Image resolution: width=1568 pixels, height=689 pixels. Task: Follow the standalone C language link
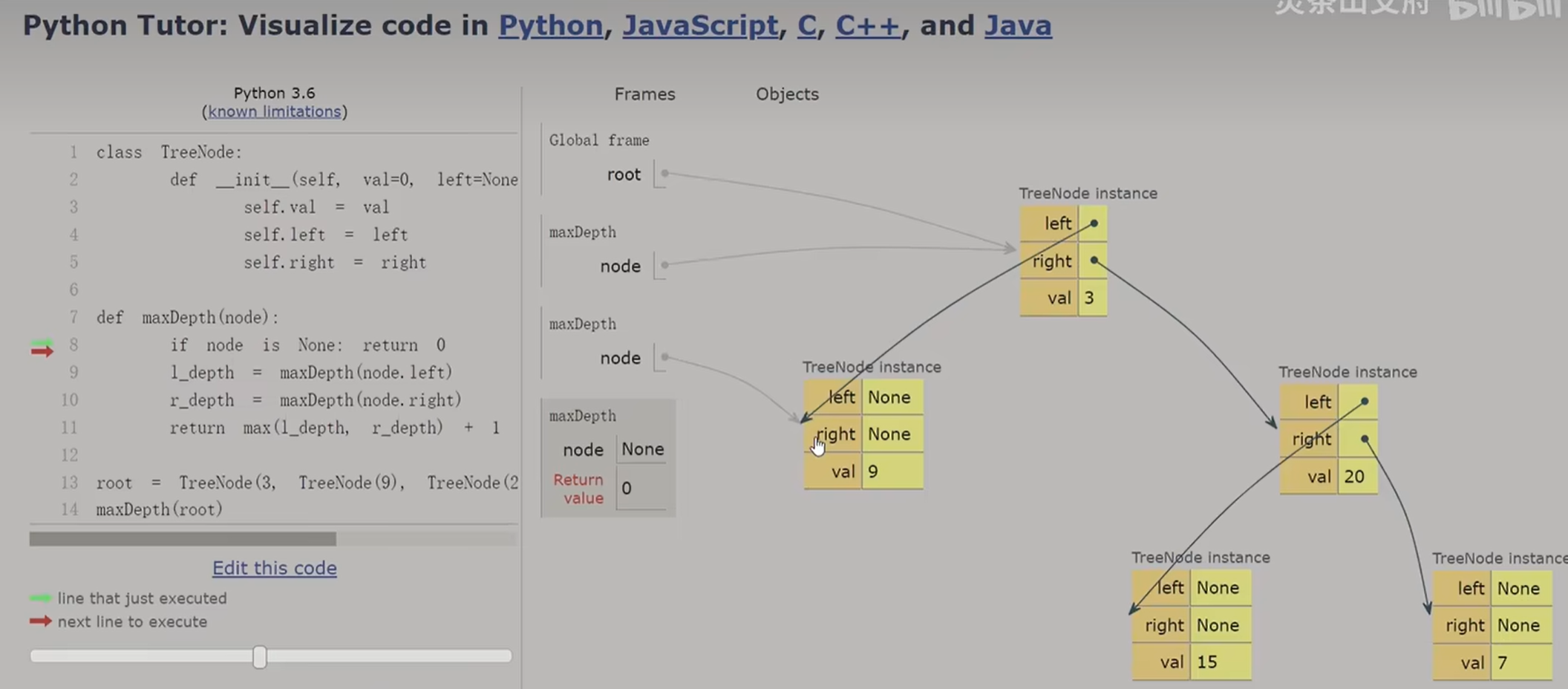pyautogui.click(x=806, y=26)
